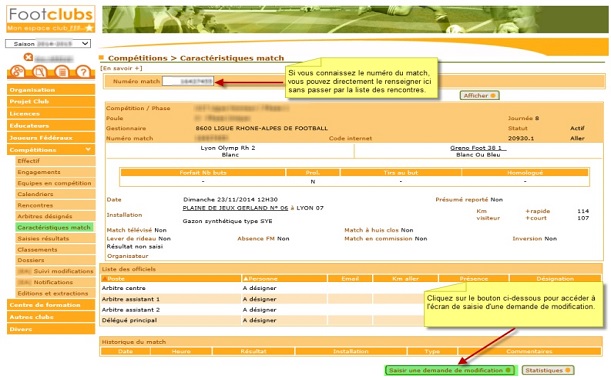This screenshot has height=378, width=611.
Task: Click the Historique du match Date header
Action: (x=125, y=351)
